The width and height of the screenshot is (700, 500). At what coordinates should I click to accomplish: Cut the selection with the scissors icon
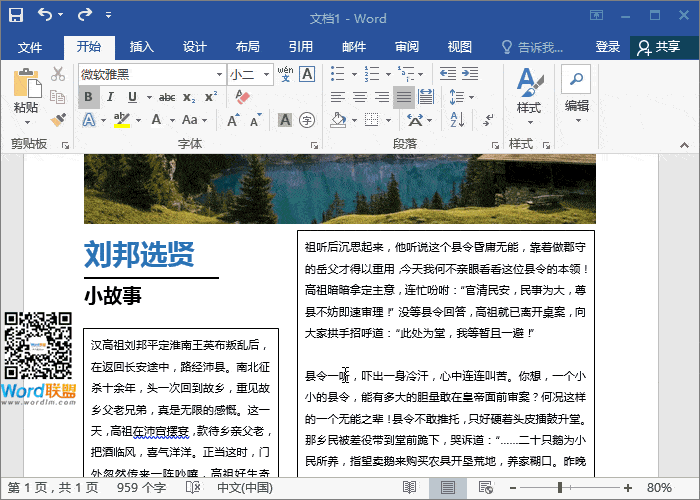tap(58, 74)
